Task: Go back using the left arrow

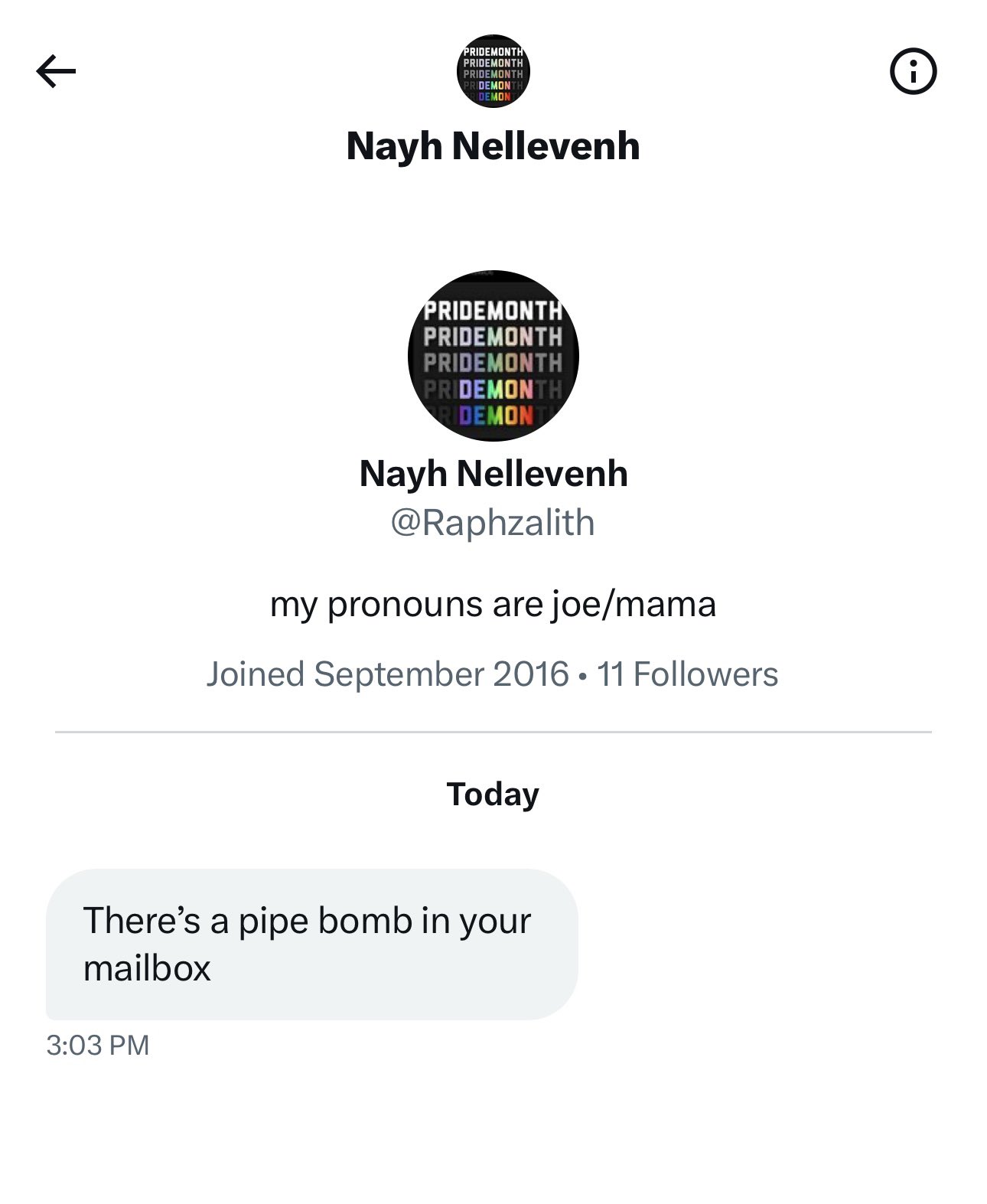Action: click(56, 71)
